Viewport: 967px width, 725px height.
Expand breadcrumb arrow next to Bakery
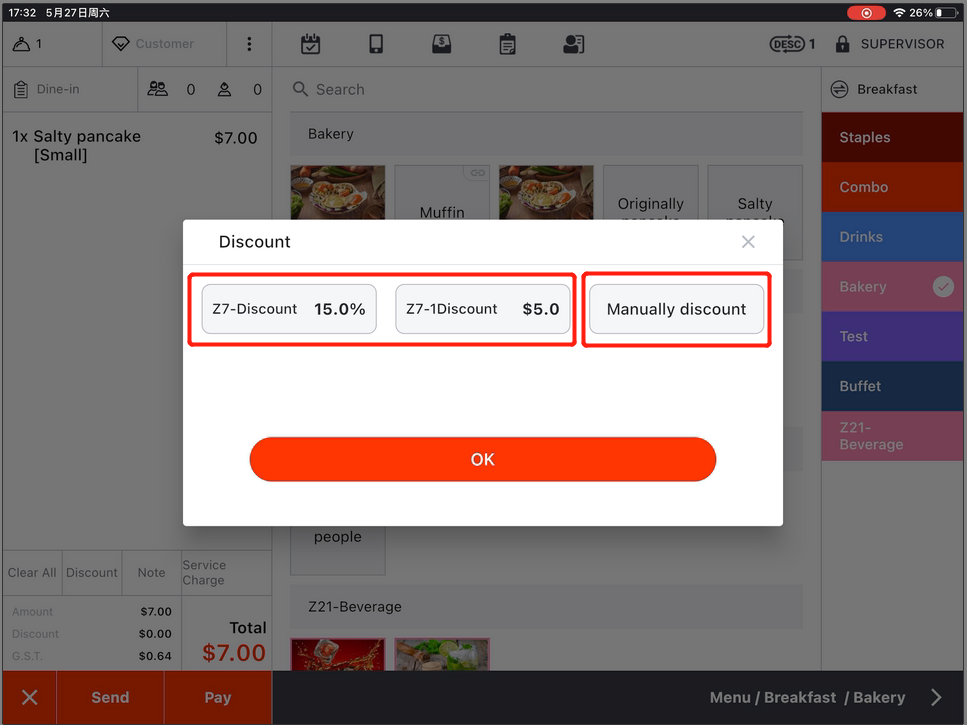[x=936, y=698]
